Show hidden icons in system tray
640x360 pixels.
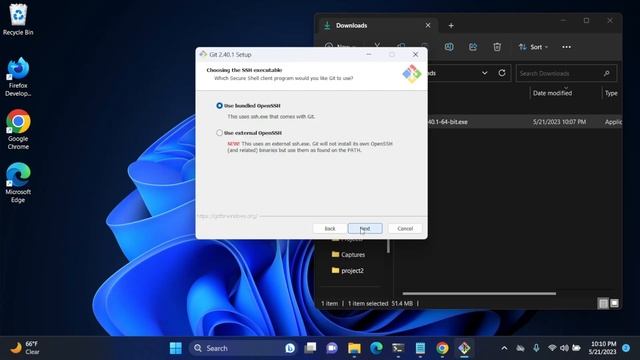point(504,348)
